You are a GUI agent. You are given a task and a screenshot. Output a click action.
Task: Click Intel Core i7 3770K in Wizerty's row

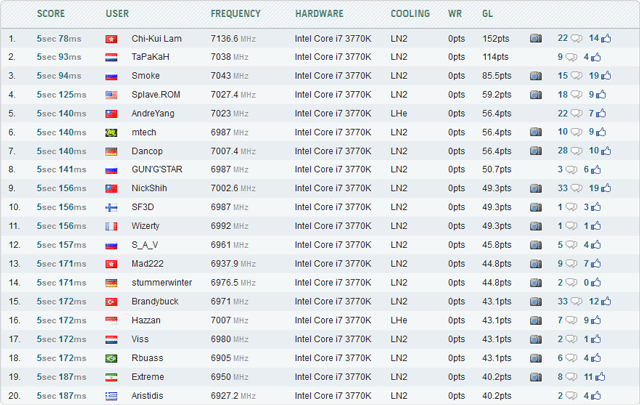[x=335, y=226]
